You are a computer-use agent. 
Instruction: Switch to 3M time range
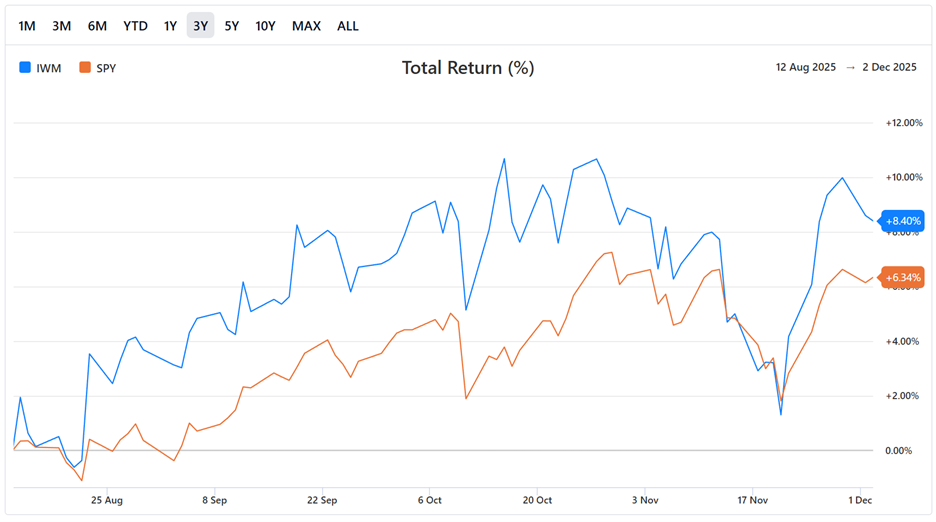pos(62,26)
